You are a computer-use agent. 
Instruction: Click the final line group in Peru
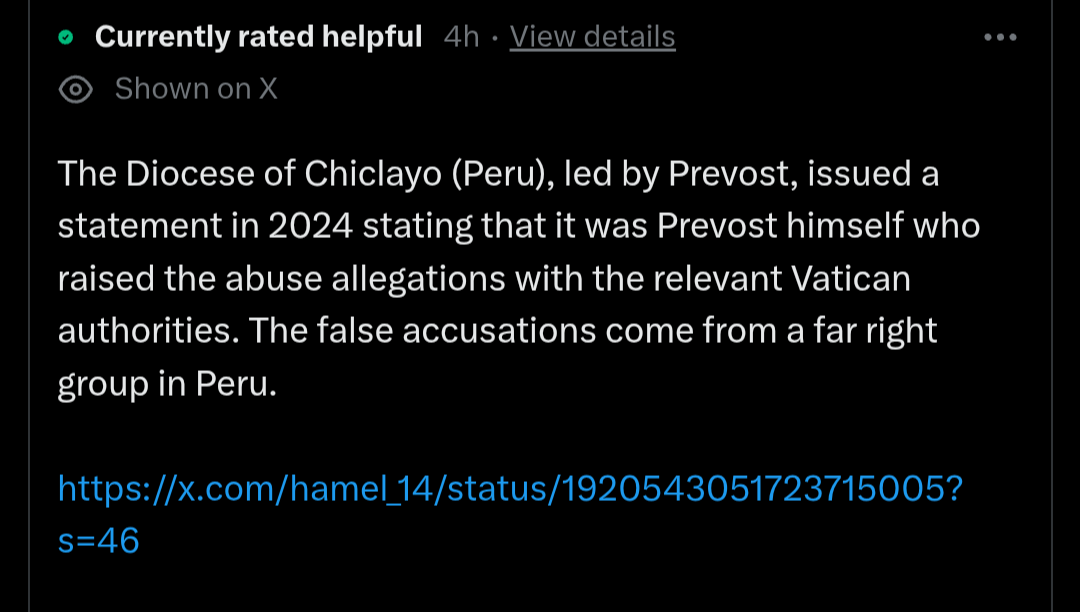(167, 384)
